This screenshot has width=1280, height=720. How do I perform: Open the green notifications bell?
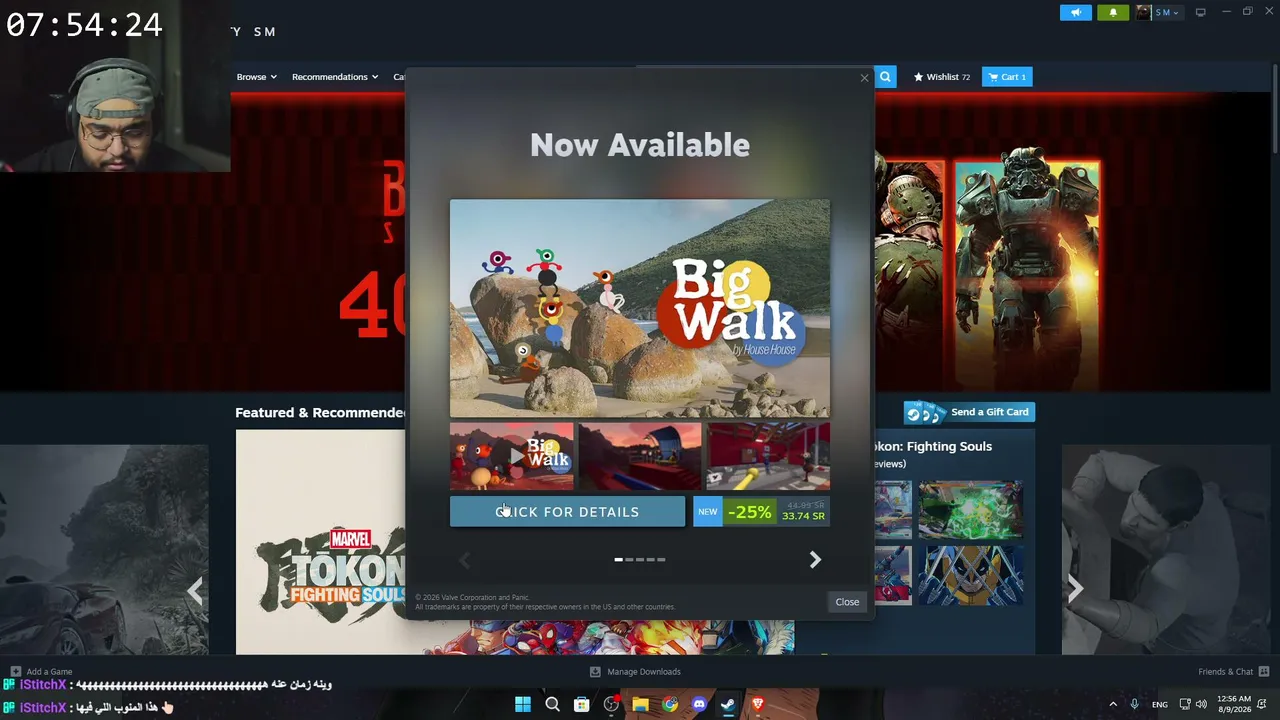click(x=1113, y=13)
